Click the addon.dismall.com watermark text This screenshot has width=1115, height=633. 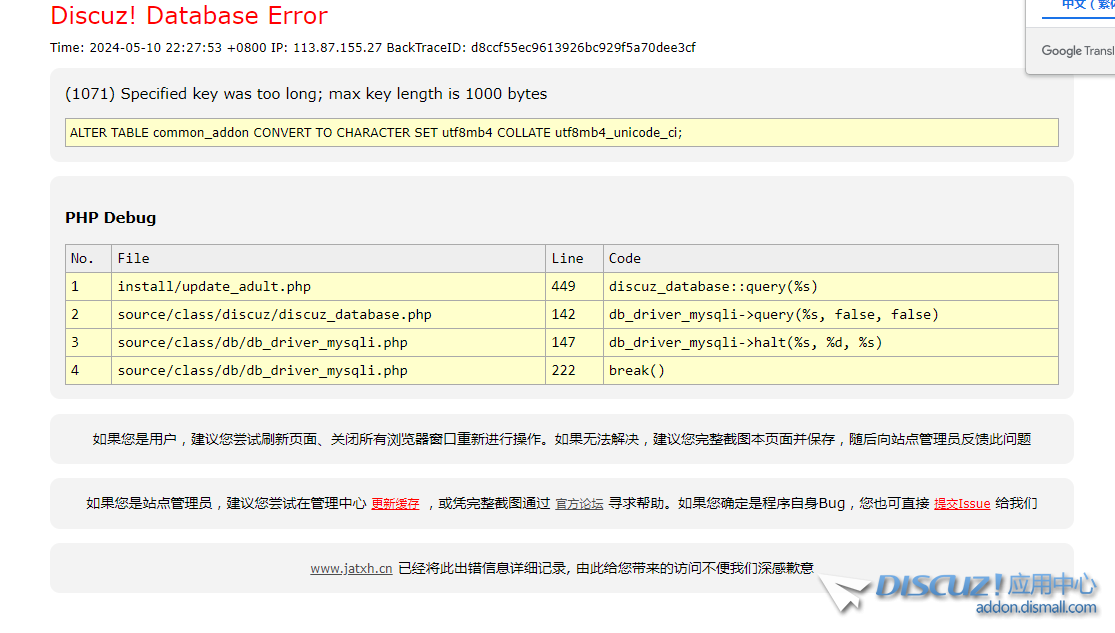pos(1035,607)
